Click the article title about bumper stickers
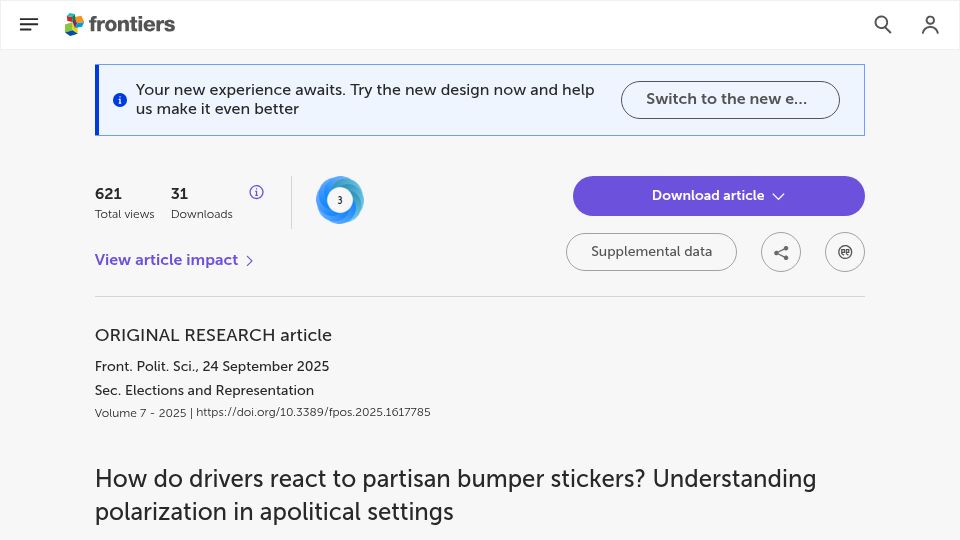960x540 pixels. (456, 495)
